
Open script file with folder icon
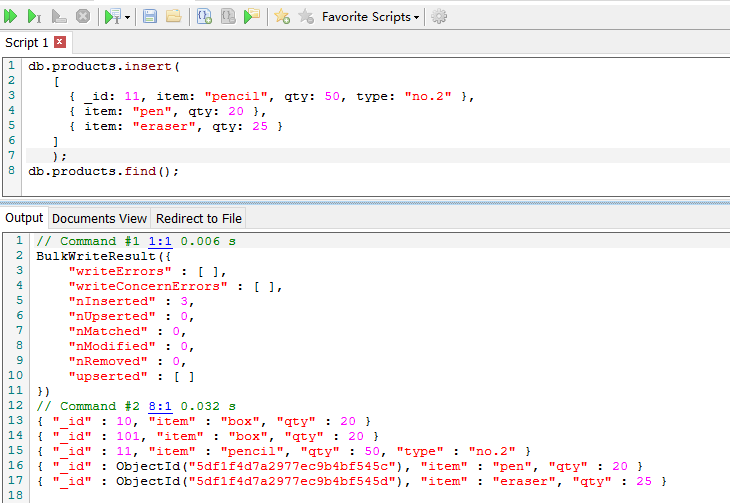pos(173,17)
